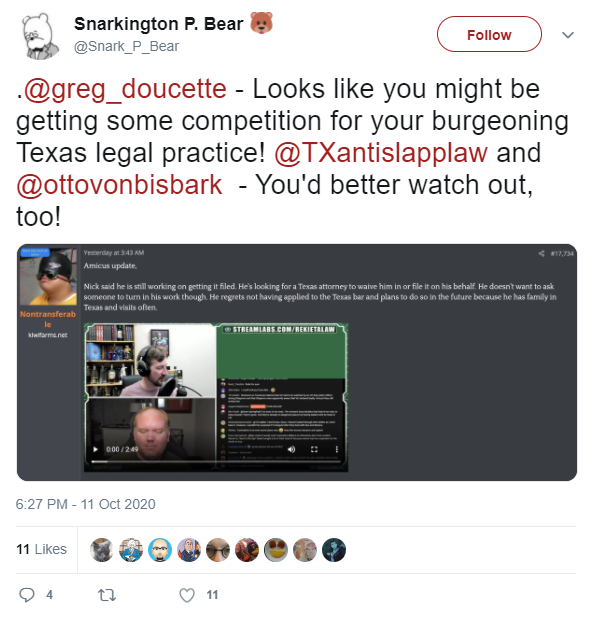The height and width of the screenshot is (623, 597).
Task: Open video more options three dots
Action: pyautogui.click(x=337, y=449)
